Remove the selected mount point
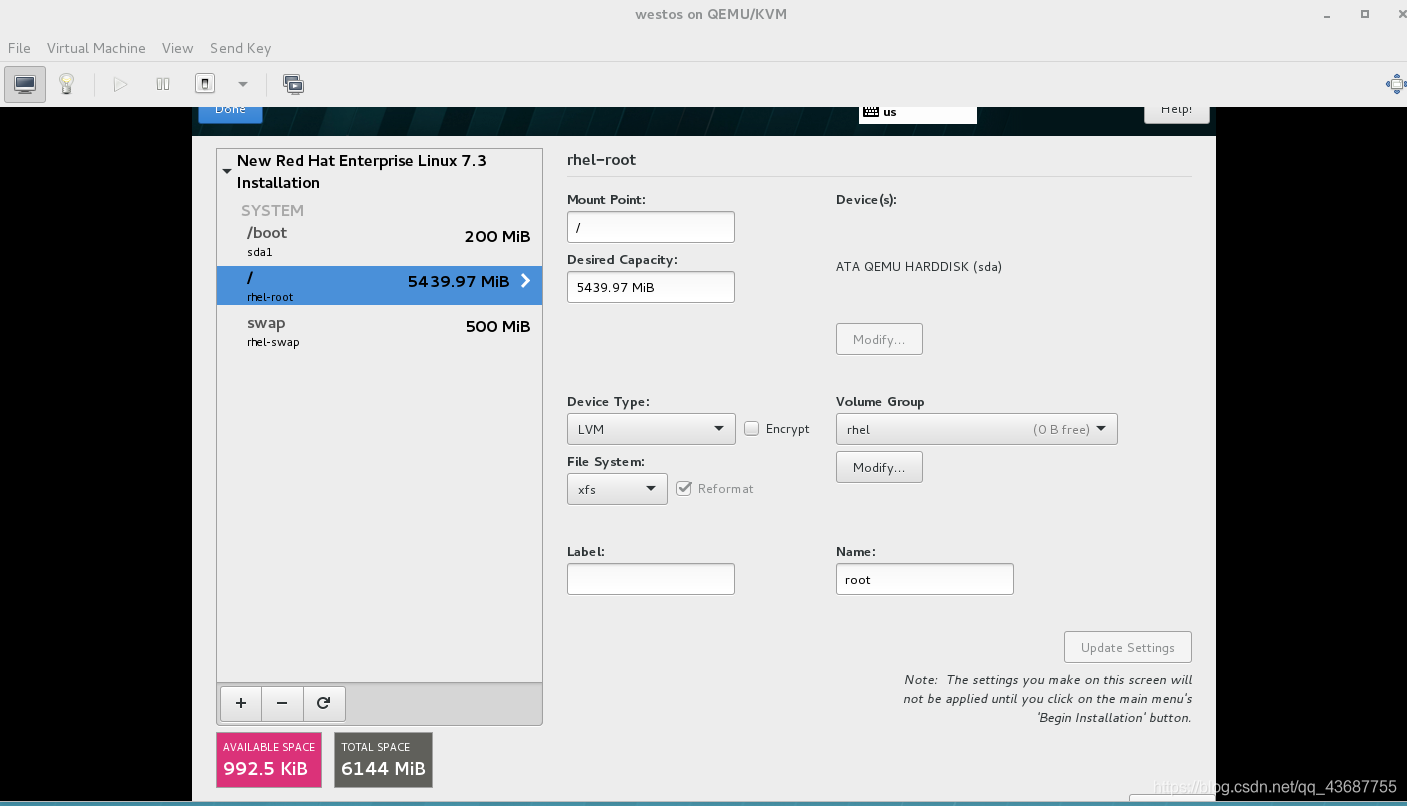Image resolution: width=1407 pixels, height=806 pixels. click(x=282, y=703)
